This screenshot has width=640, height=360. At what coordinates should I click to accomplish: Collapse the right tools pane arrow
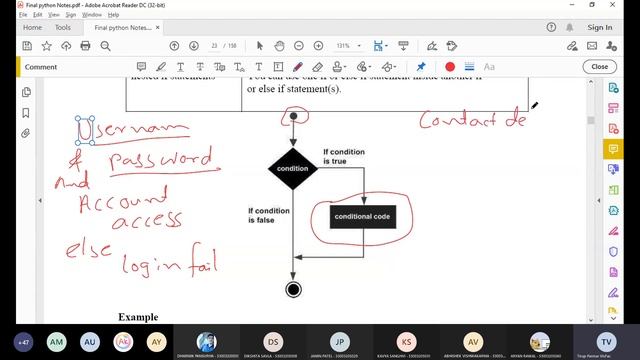pos(598,200)
